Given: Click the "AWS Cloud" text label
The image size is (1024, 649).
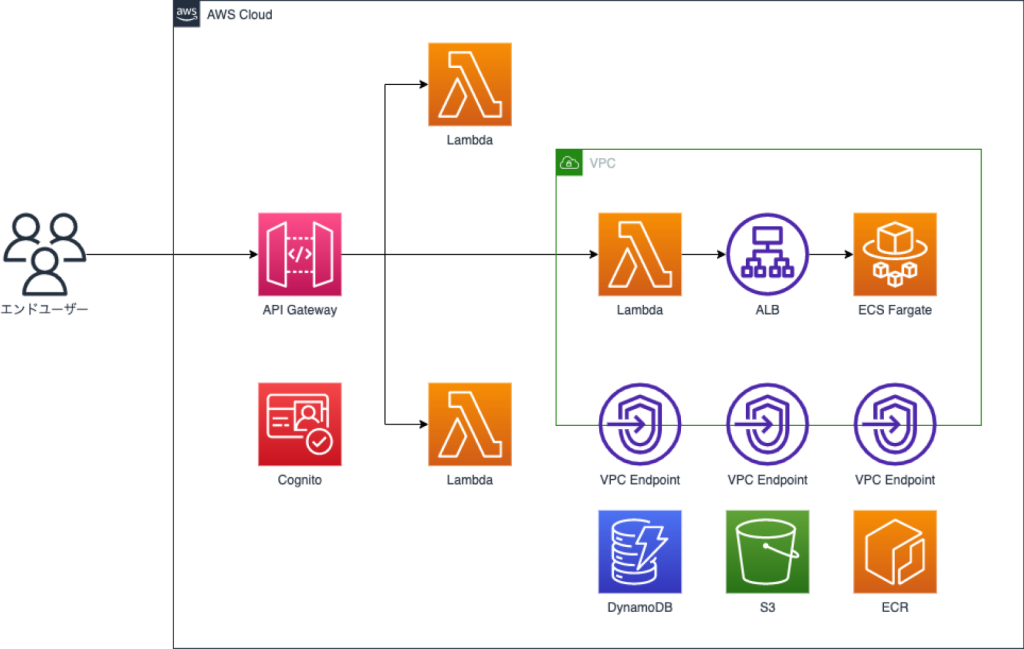Looking at the screenshot, I should click(x=239, y=15).
